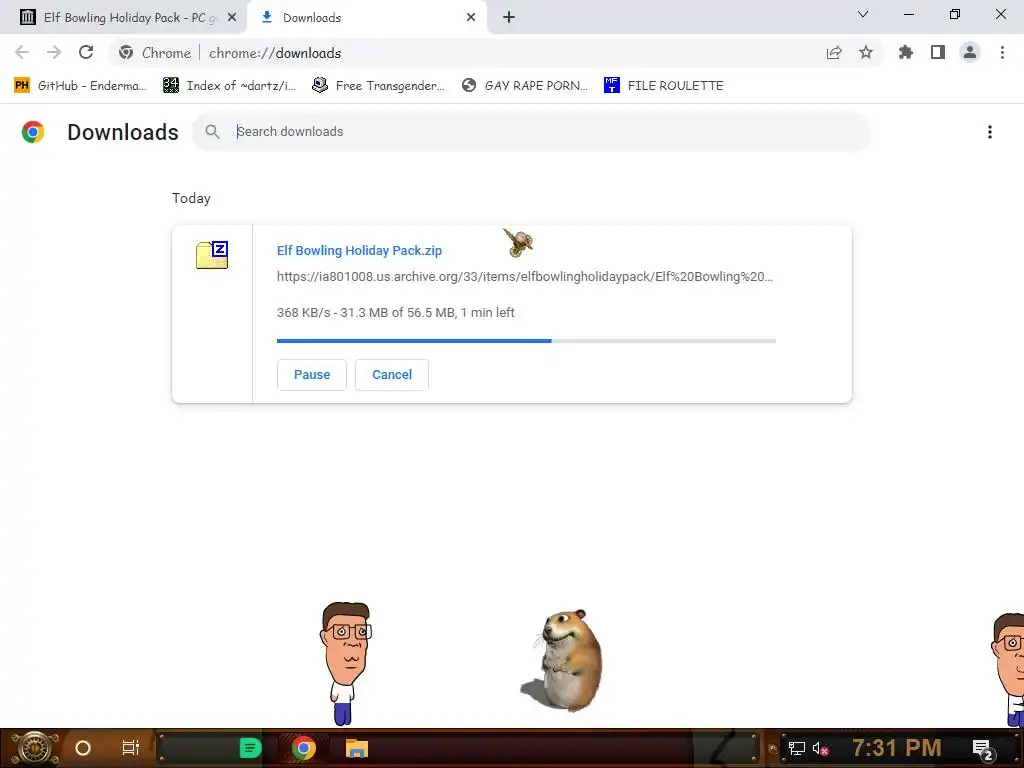This screenshot has height=768, width=1024.
Task: Click the archive.org download source URL
Action: pyautogui.click(x=524, y=277)
